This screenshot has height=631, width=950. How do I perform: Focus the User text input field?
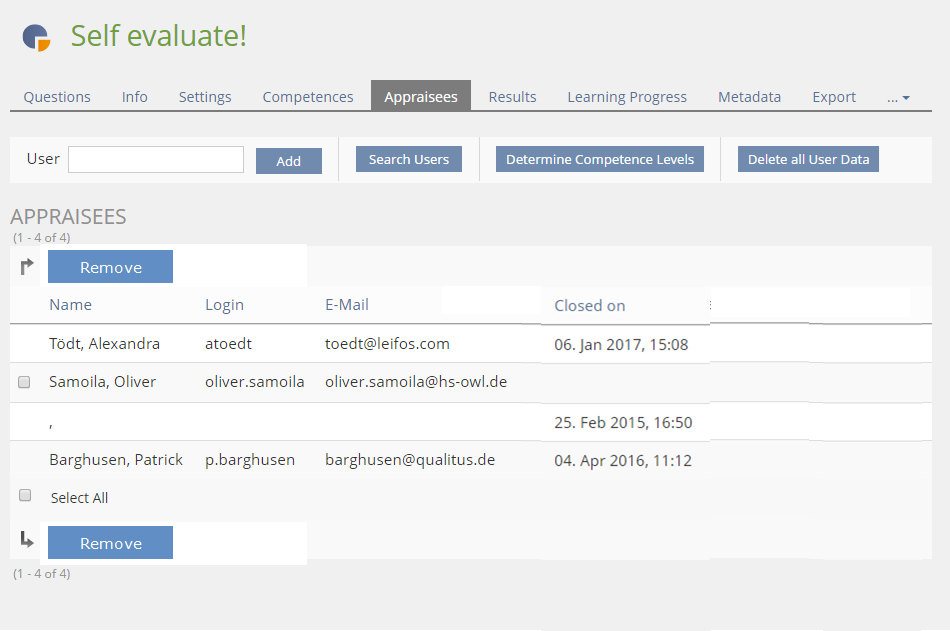pos(156,160)
